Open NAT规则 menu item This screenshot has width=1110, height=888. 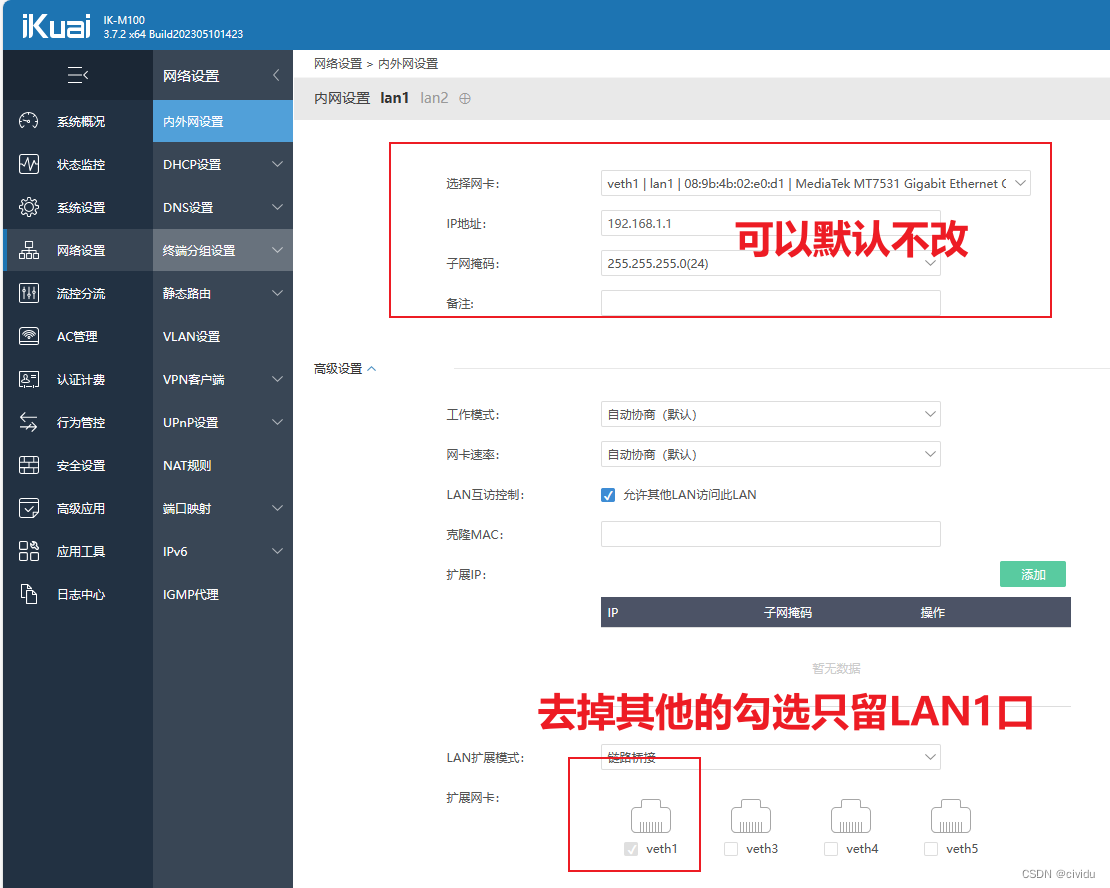(x=222, y=465)
